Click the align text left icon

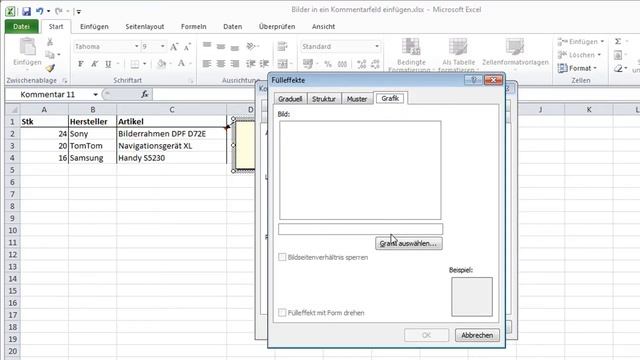[x=207, y=64]
